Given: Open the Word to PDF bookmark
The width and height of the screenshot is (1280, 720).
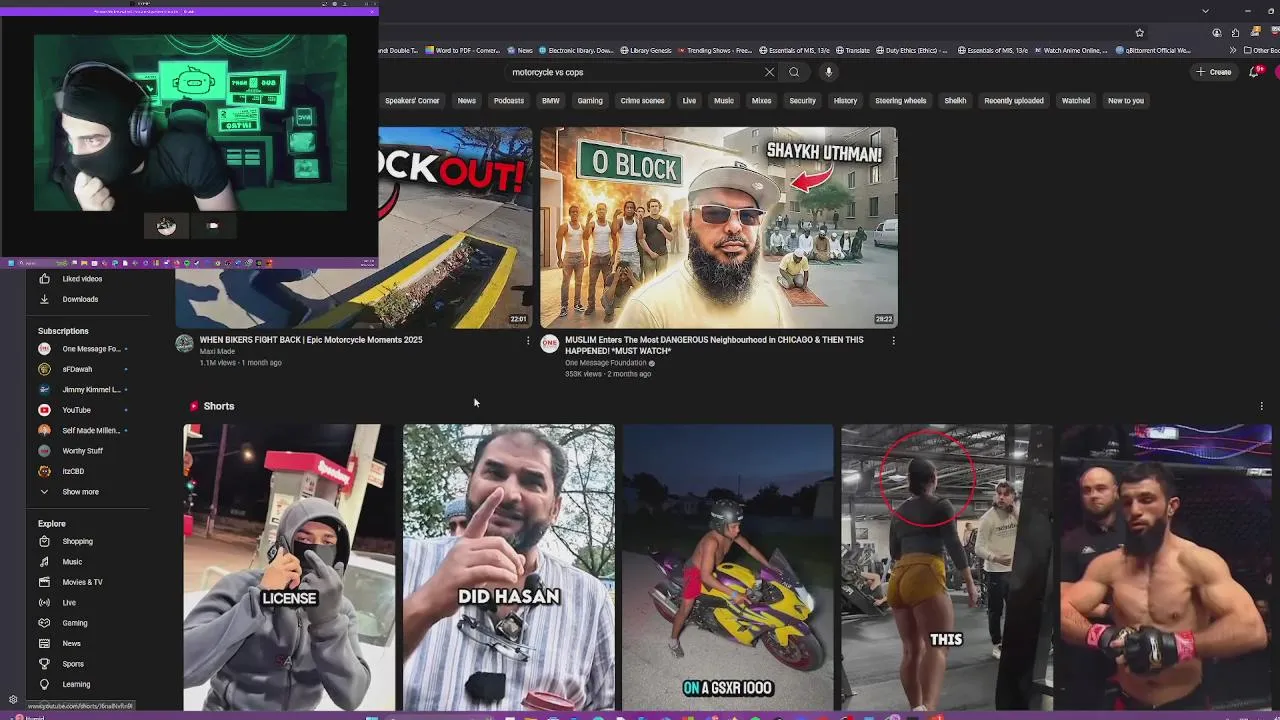Looking at the screenshot, I should coord(461,50).
